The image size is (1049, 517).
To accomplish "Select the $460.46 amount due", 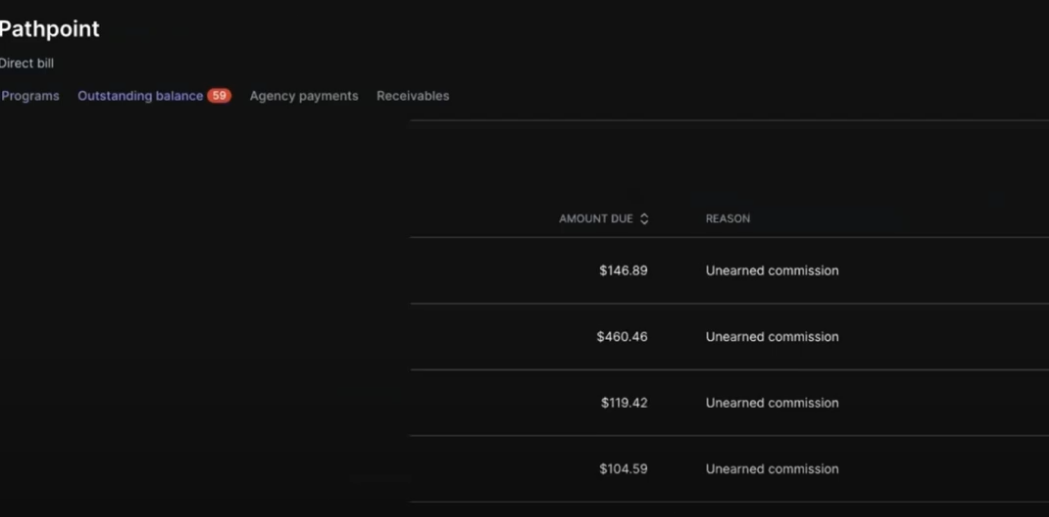I will [x=622, y=337].
